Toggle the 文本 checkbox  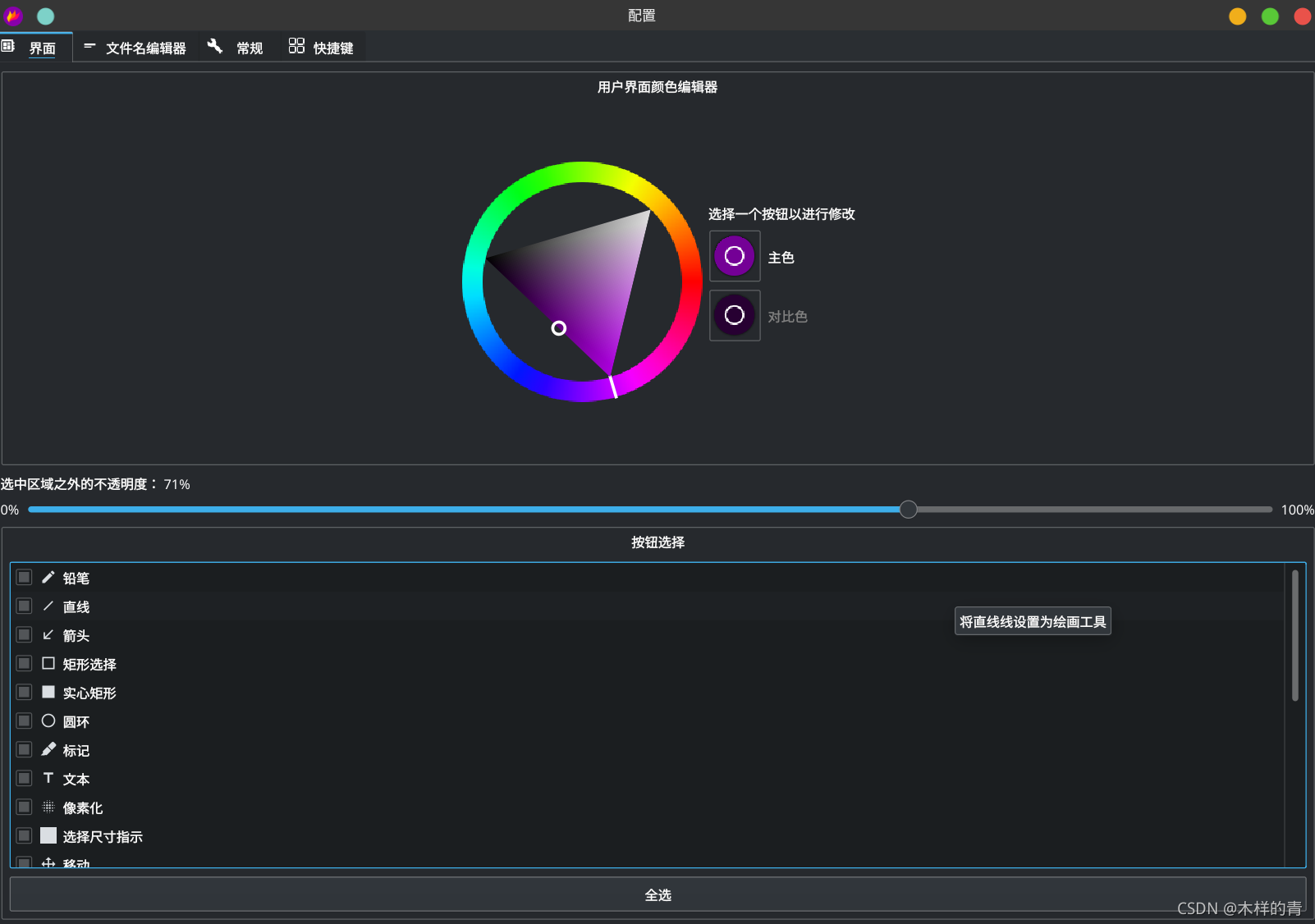25,779
